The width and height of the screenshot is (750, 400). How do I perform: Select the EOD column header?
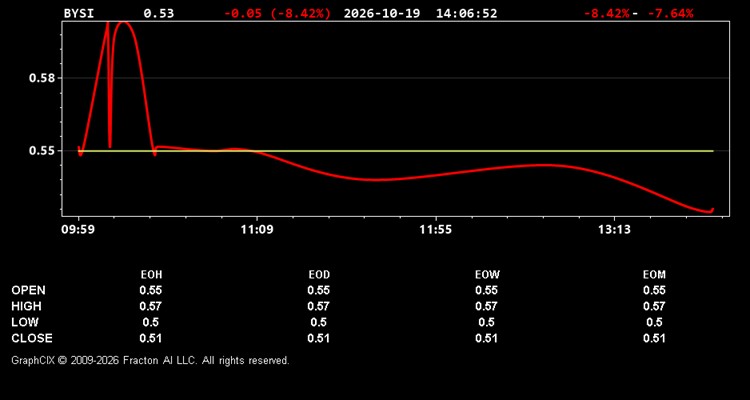319,275
